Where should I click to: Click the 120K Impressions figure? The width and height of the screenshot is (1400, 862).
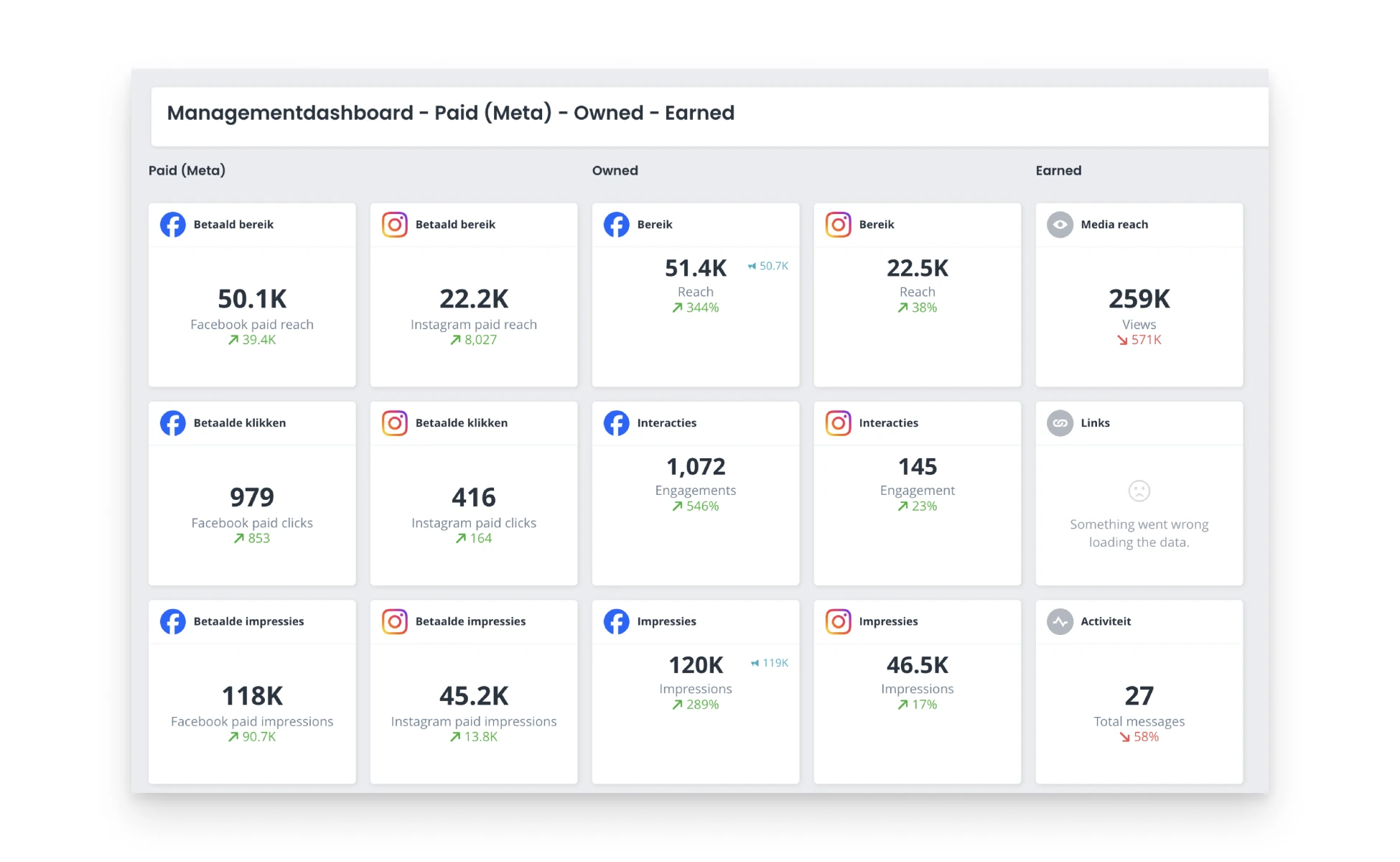point(696,665)
